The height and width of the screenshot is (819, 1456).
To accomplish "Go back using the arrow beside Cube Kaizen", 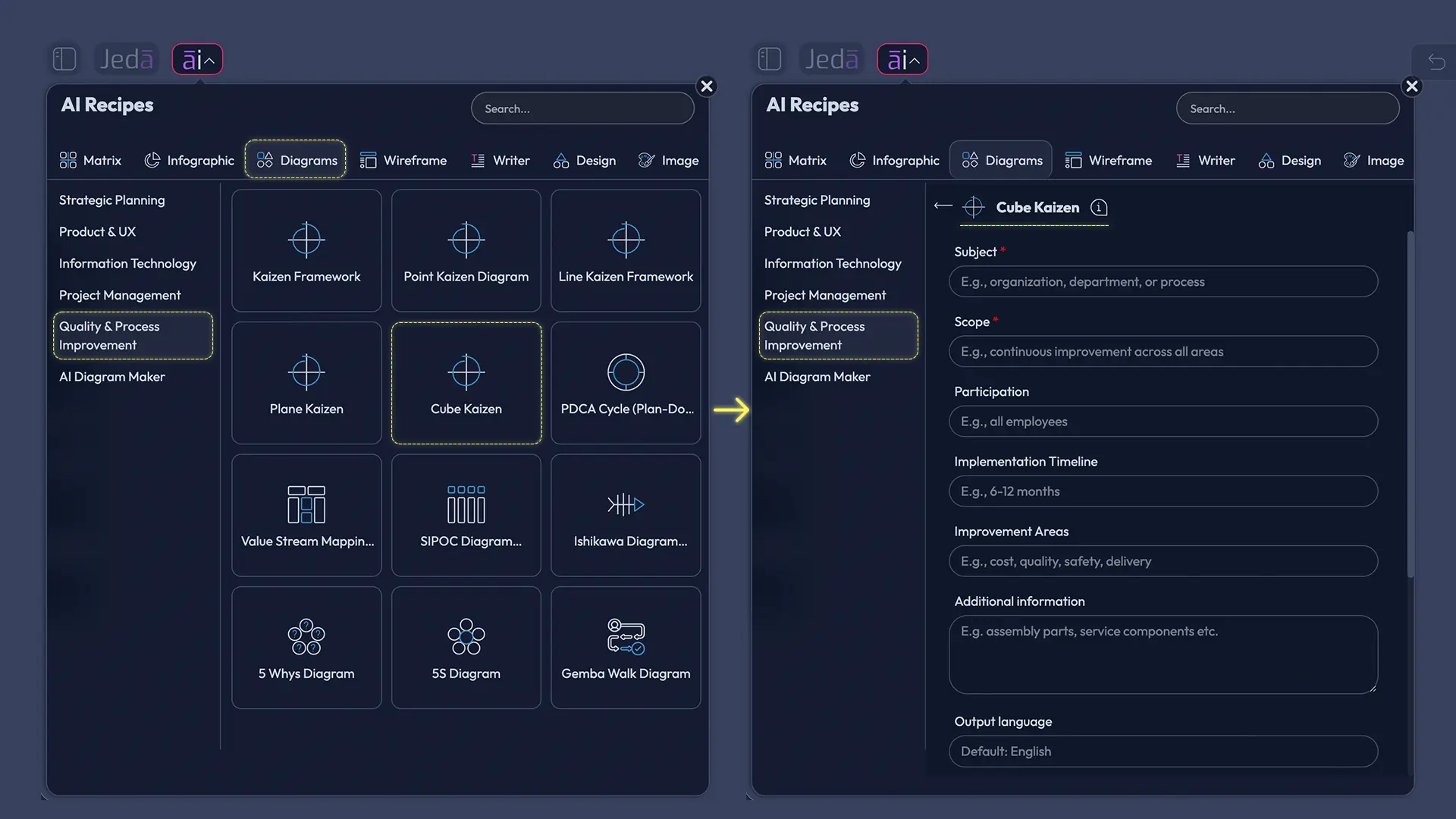I will [x=943, y=206].
